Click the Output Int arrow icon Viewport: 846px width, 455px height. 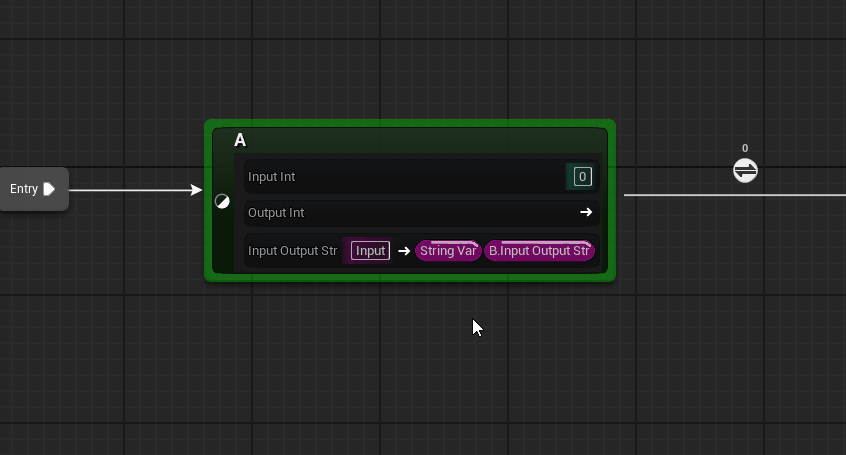click(x=586, y=212)
